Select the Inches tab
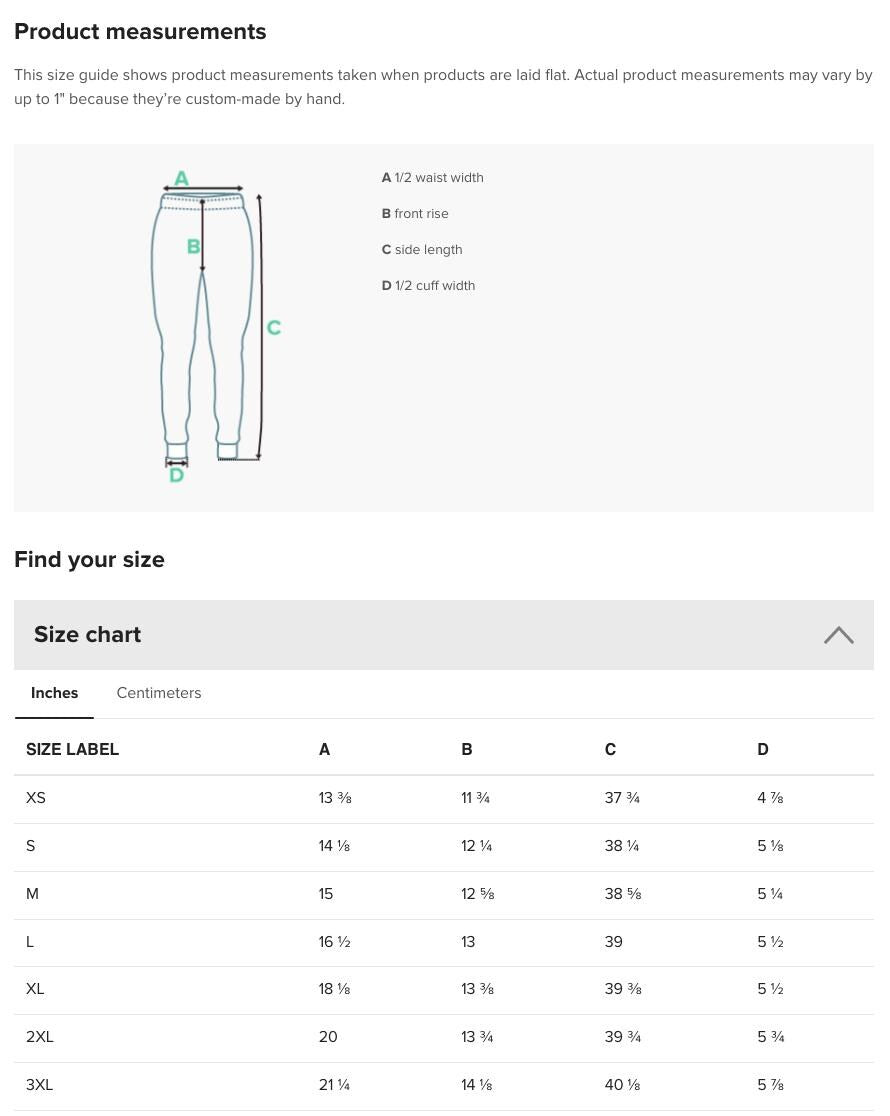 point(54,693)
